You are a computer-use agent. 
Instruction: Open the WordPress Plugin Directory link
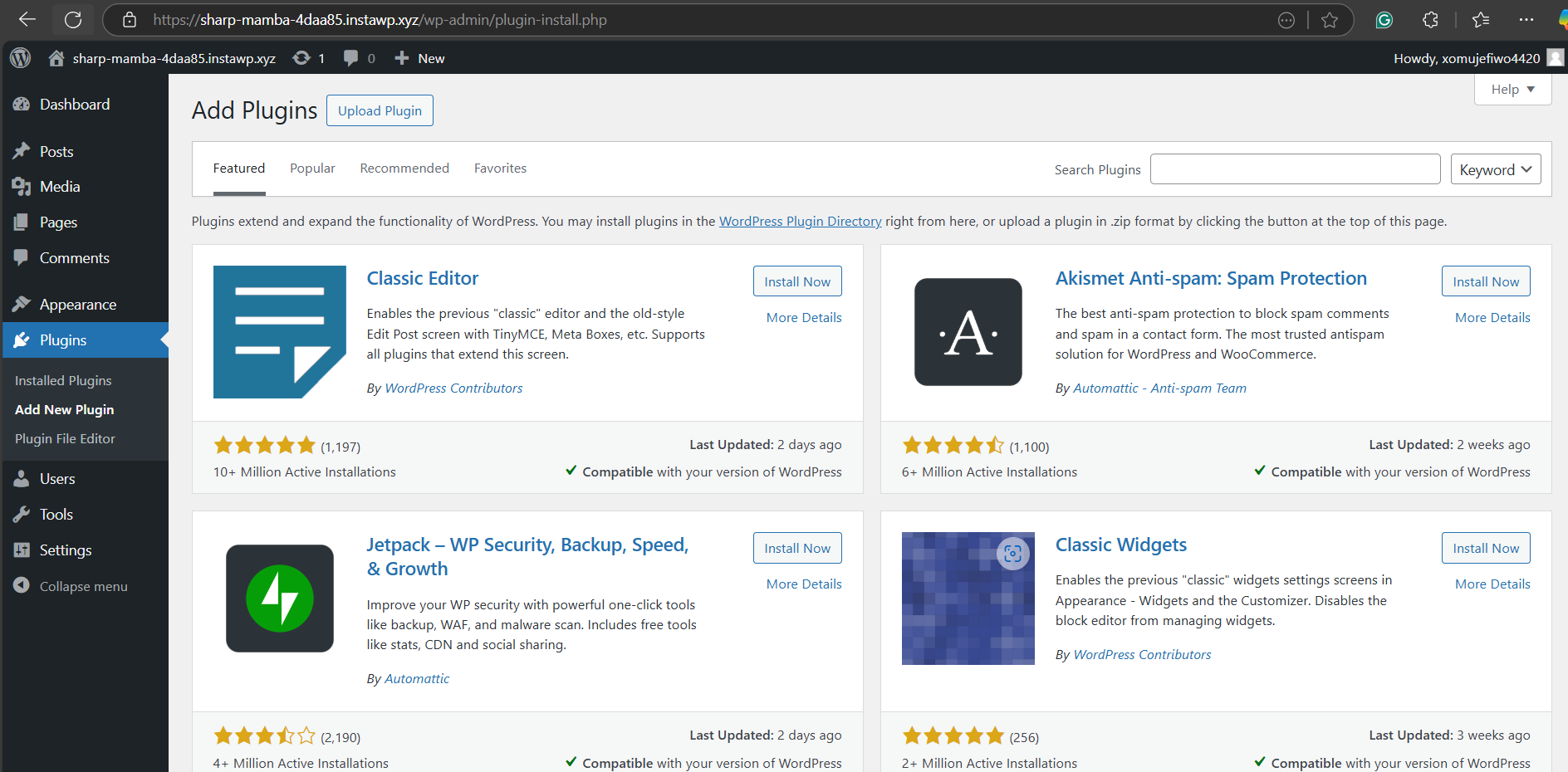click(800, 222)
